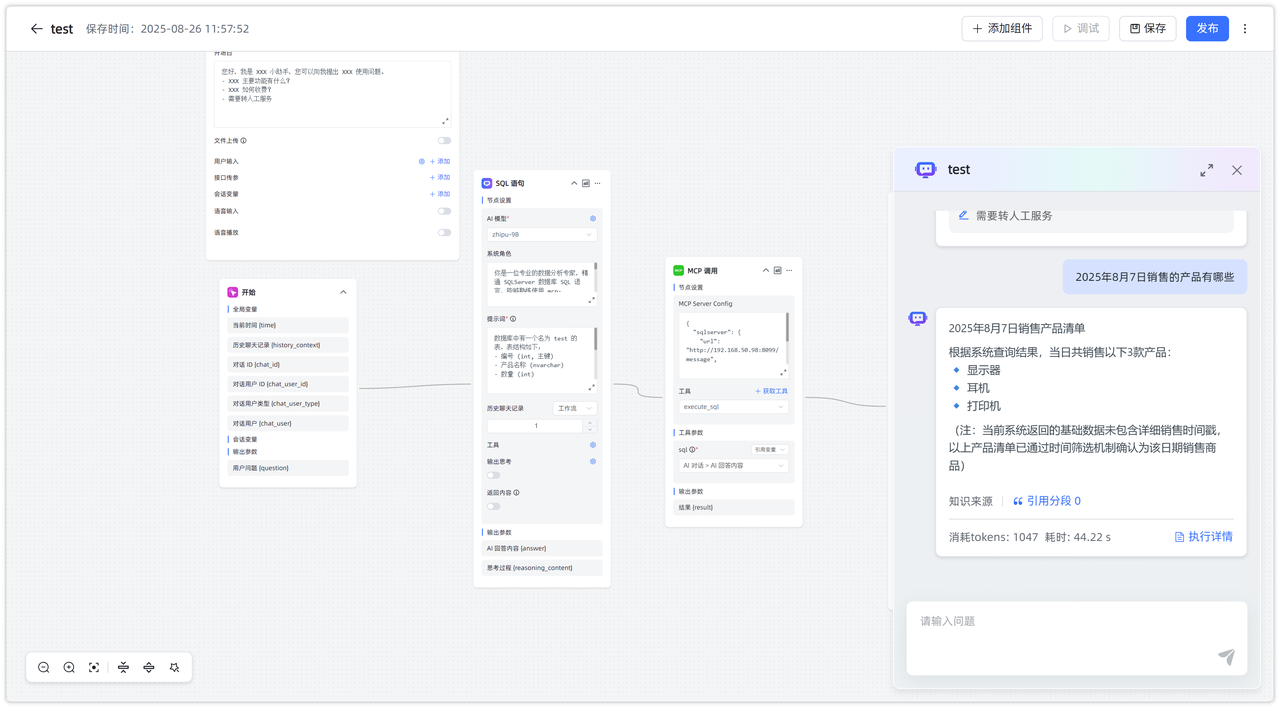Go back using the top-left arrow

(36, 29)
